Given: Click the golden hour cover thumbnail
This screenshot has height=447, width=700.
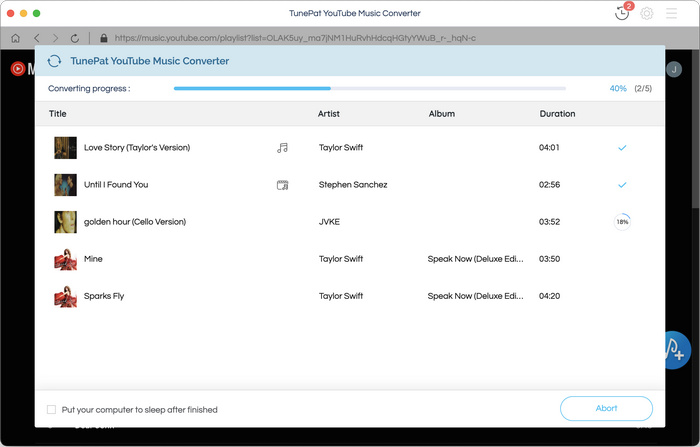Looking at the screenshot, I should (x=65, y=222).
